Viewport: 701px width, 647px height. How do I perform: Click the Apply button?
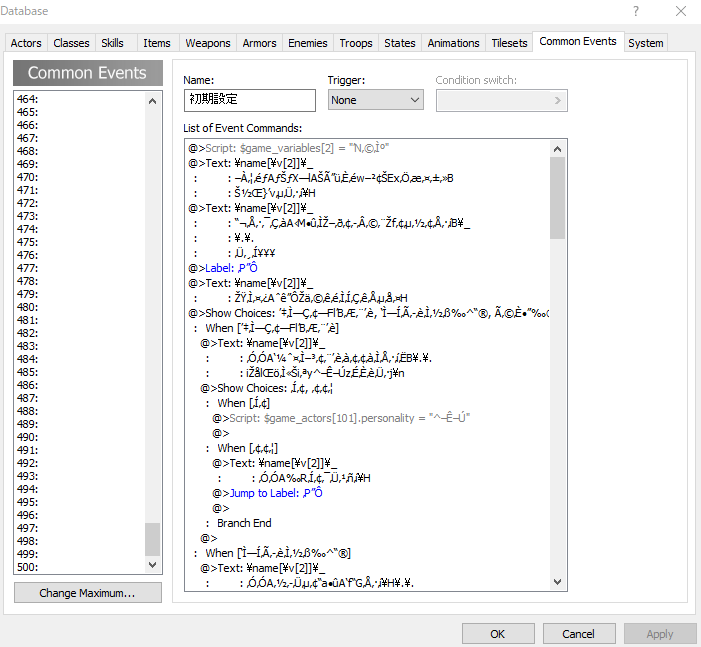[660, 634]
